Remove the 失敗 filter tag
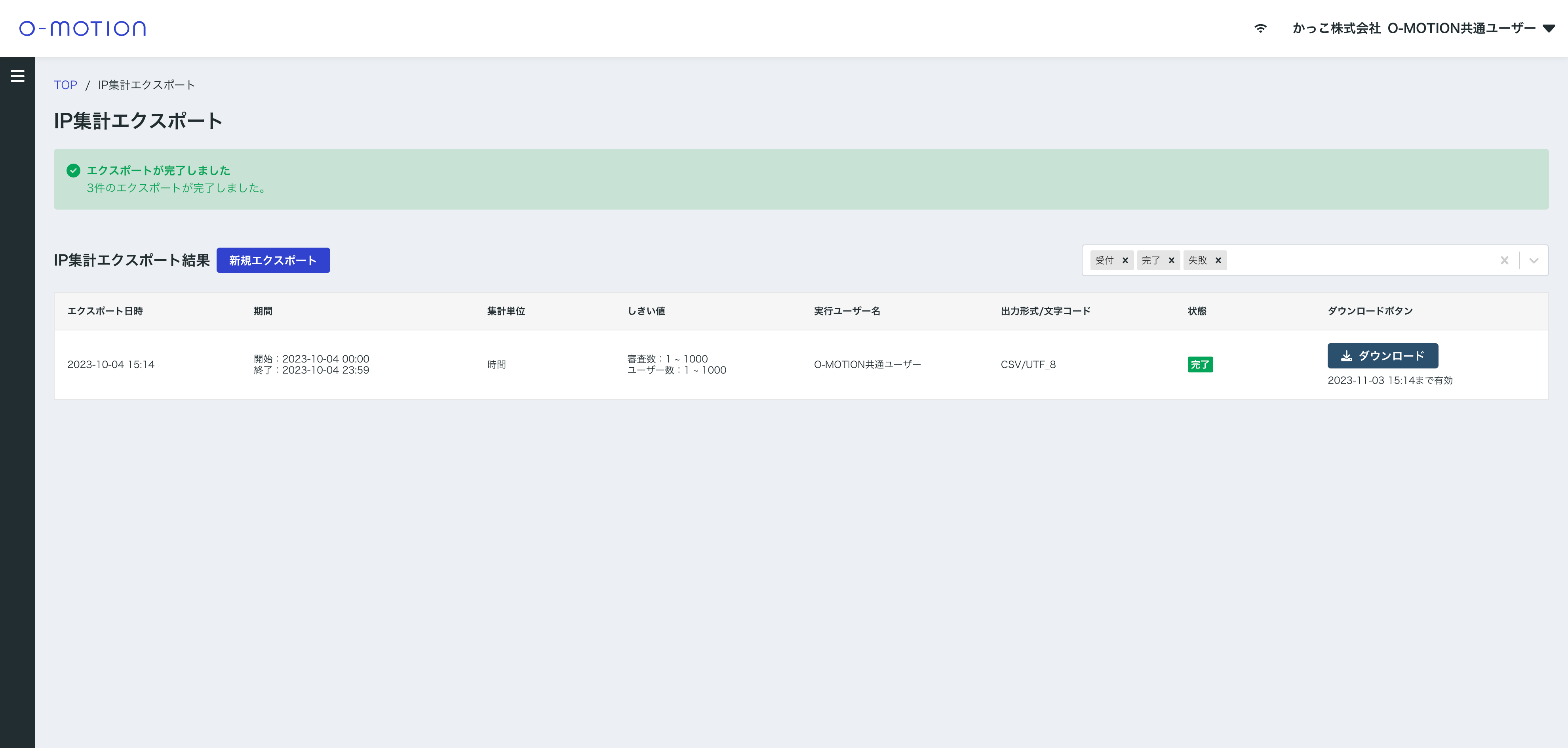This screenshot has width=1568, height=748. [x=1218, y=261]
